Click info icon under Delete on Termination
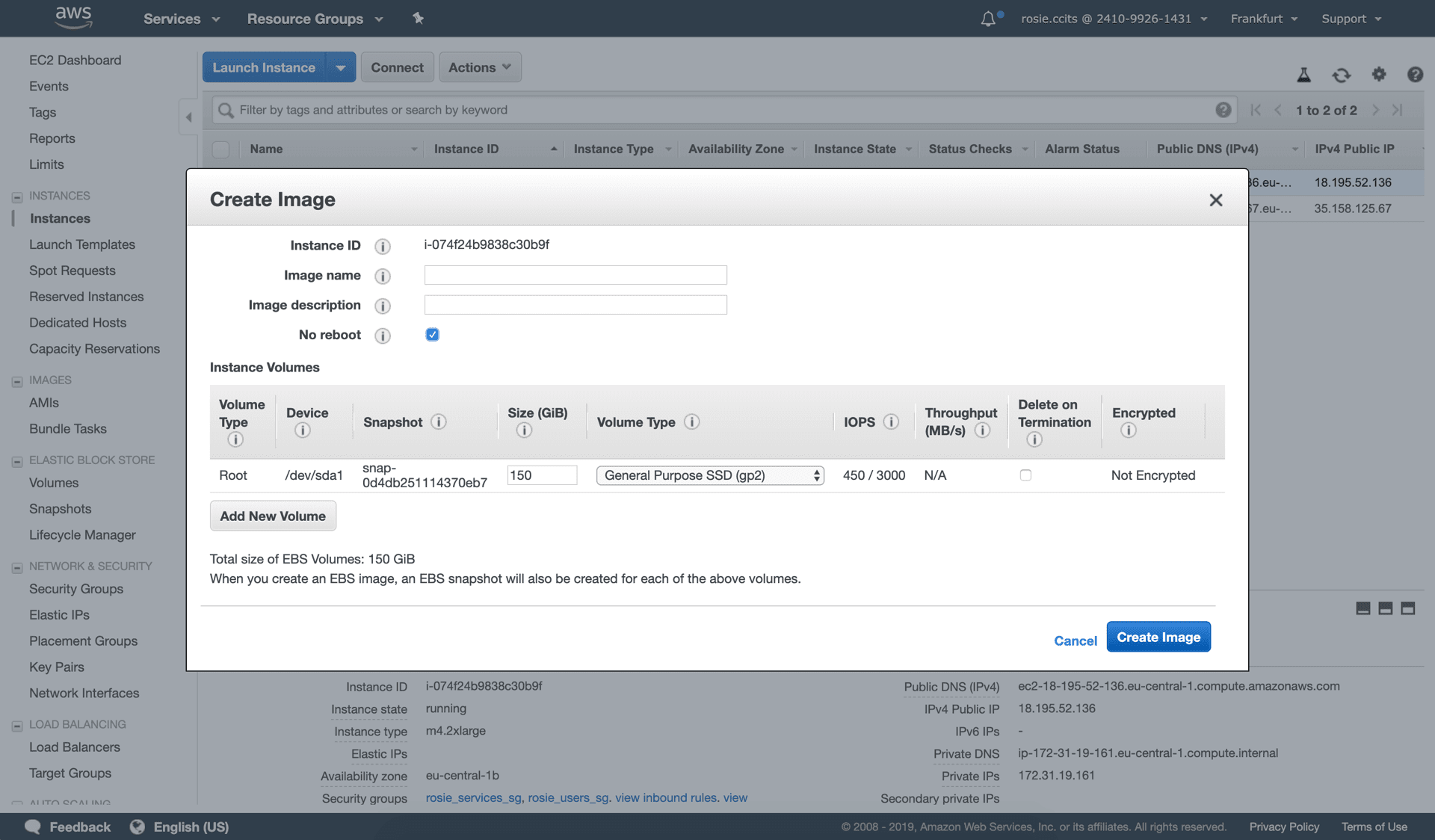1435x840 pixels. tap(1034, 439)
